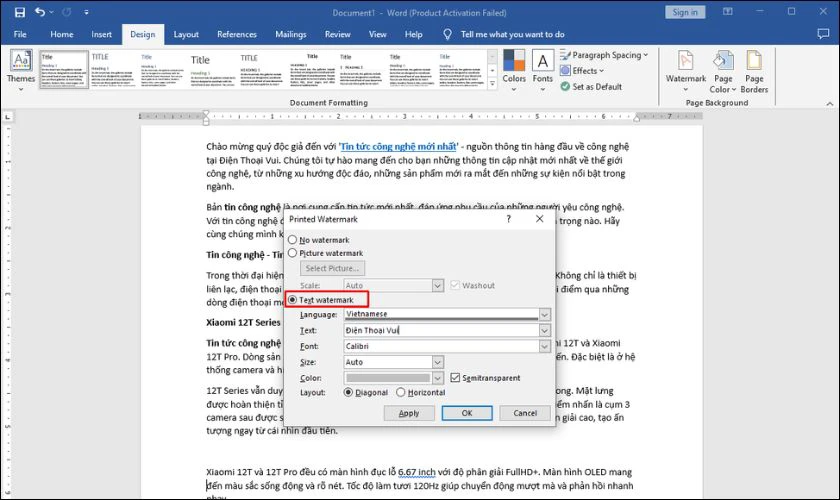Screen dimensions: 840x500
Task: Click Set as Default checkmark button
Action: pyautogui.click(x=591, y=86)
